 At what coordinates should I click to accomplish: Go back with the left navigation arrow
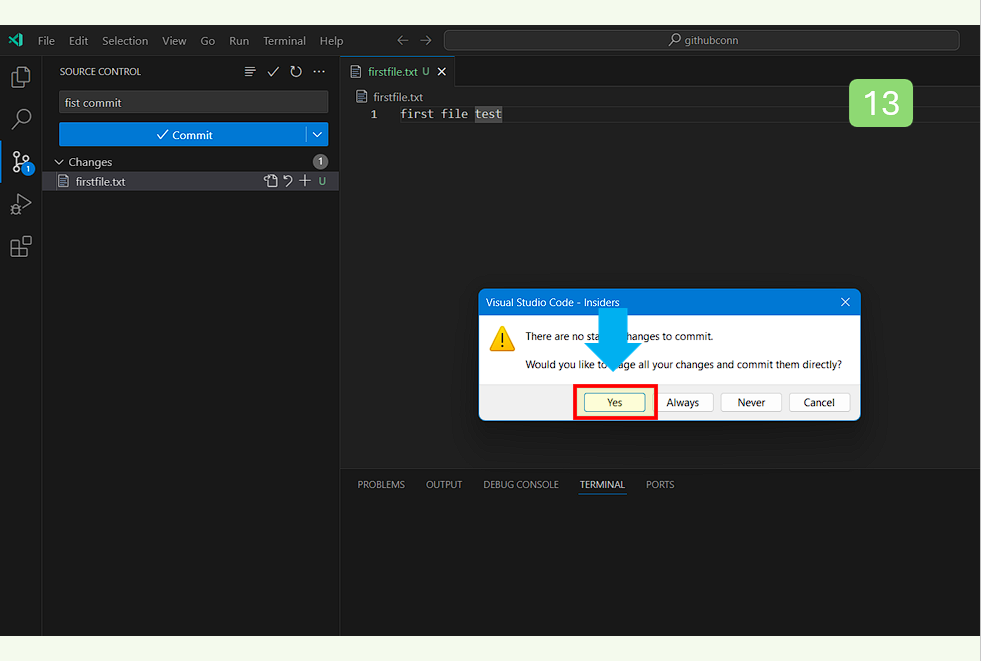[402, 40]
